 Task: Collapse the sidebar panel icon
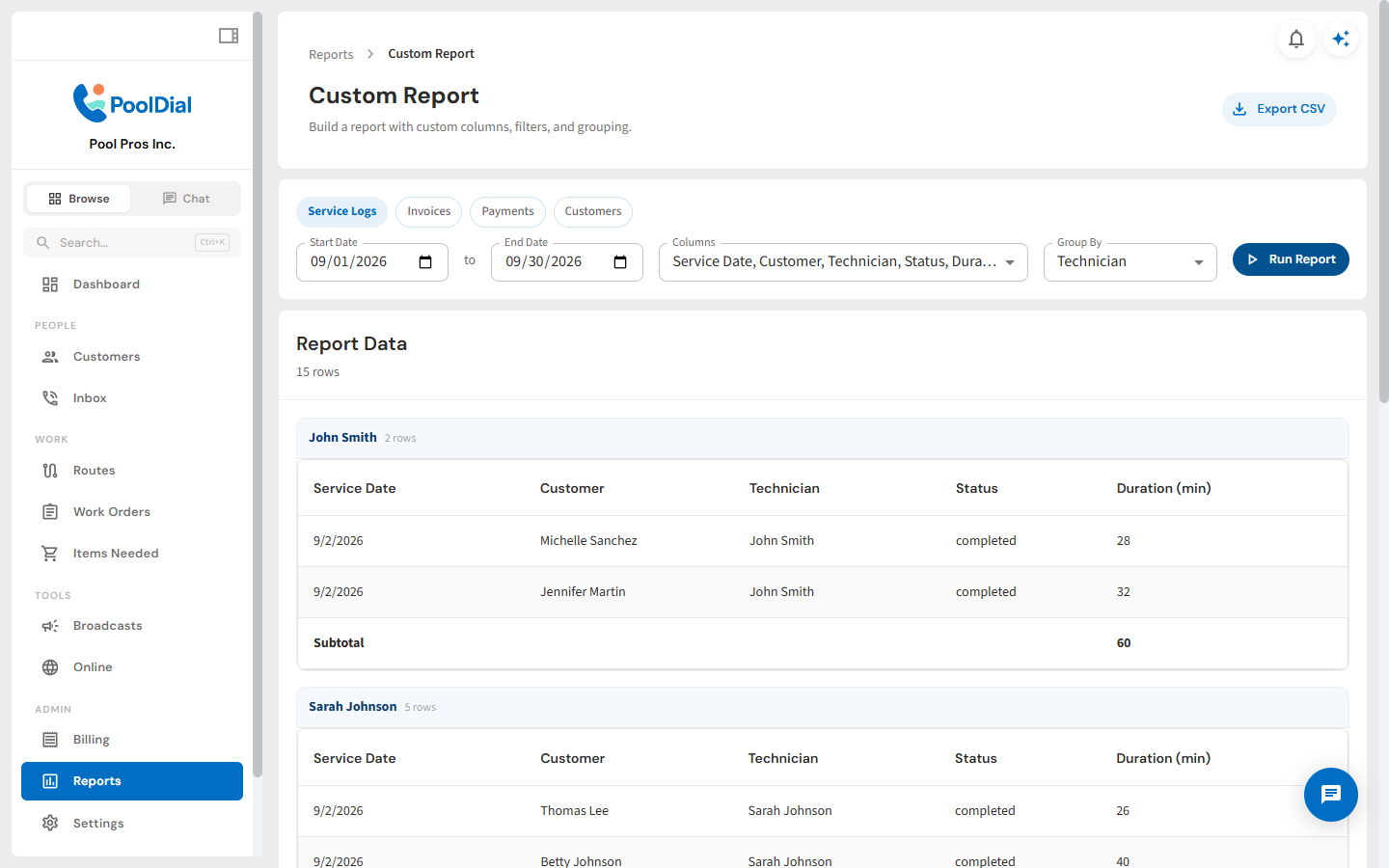pyautogui.click(x=229, y=36)
